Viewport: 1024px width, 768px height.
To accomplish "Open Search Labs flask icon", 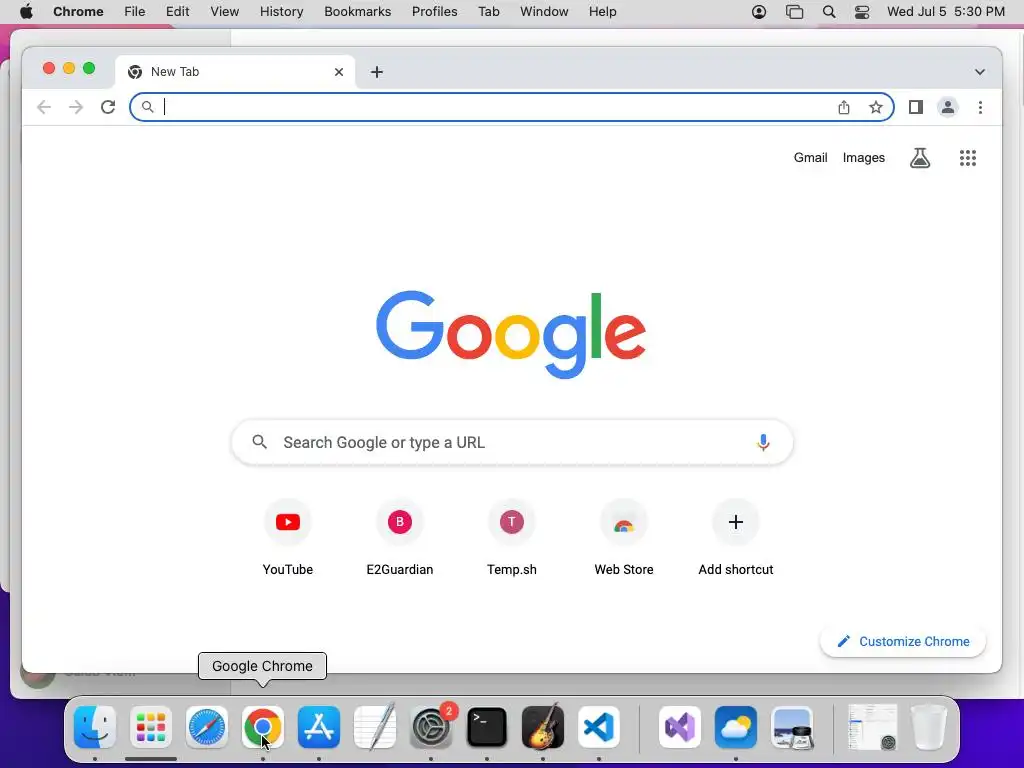I will (920, 157).
